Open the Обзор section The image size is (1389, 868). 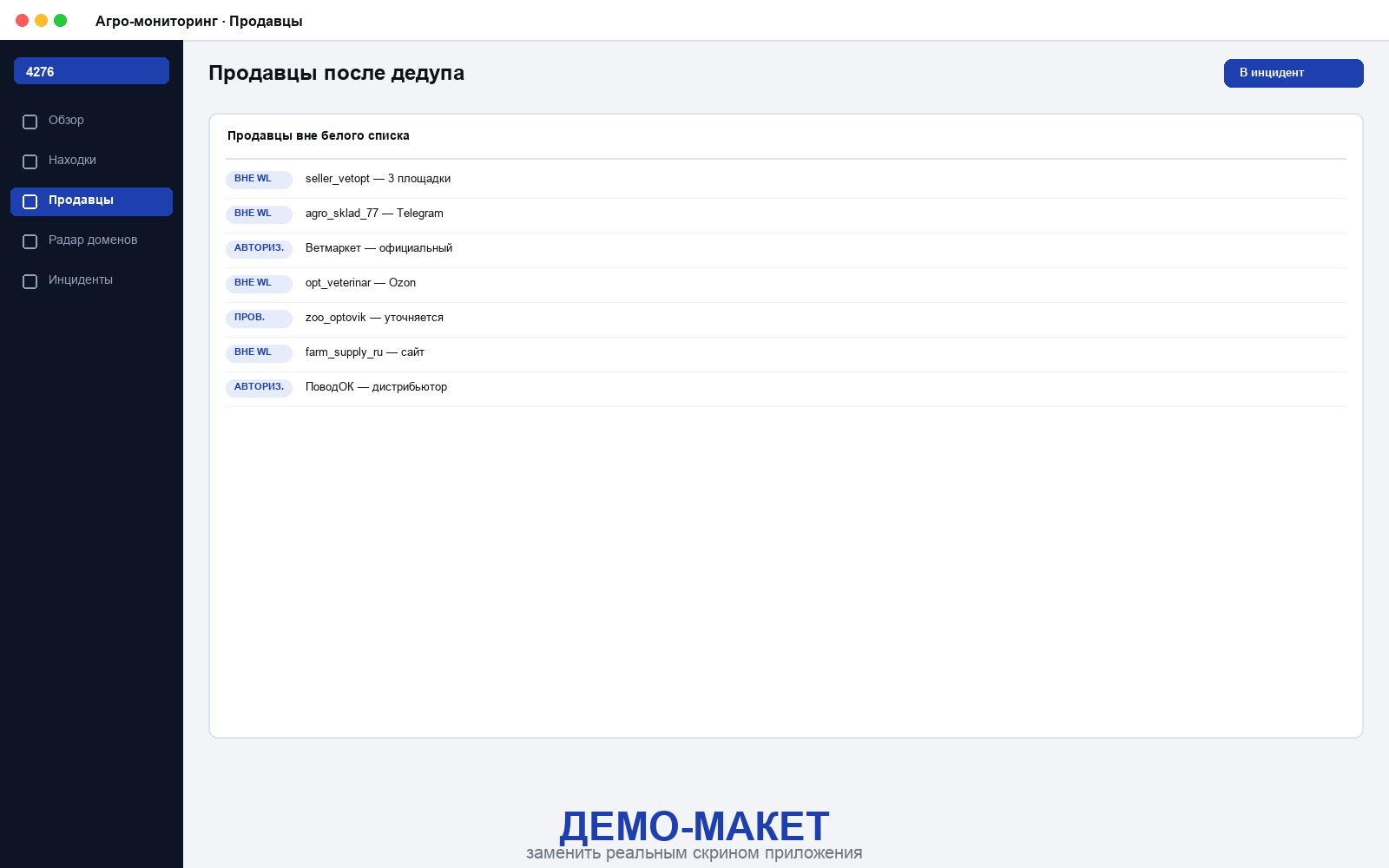[x=91, y=122]
